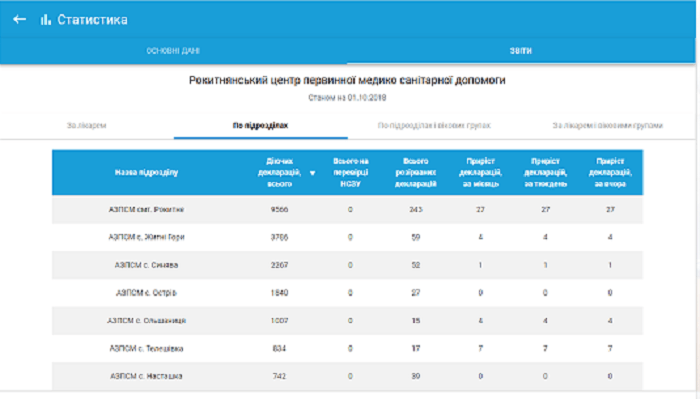The height and width of the screenshot is (399, 700).
Task: Select row АЗПСМ с. Житні Гори
Action: point(347,237)
